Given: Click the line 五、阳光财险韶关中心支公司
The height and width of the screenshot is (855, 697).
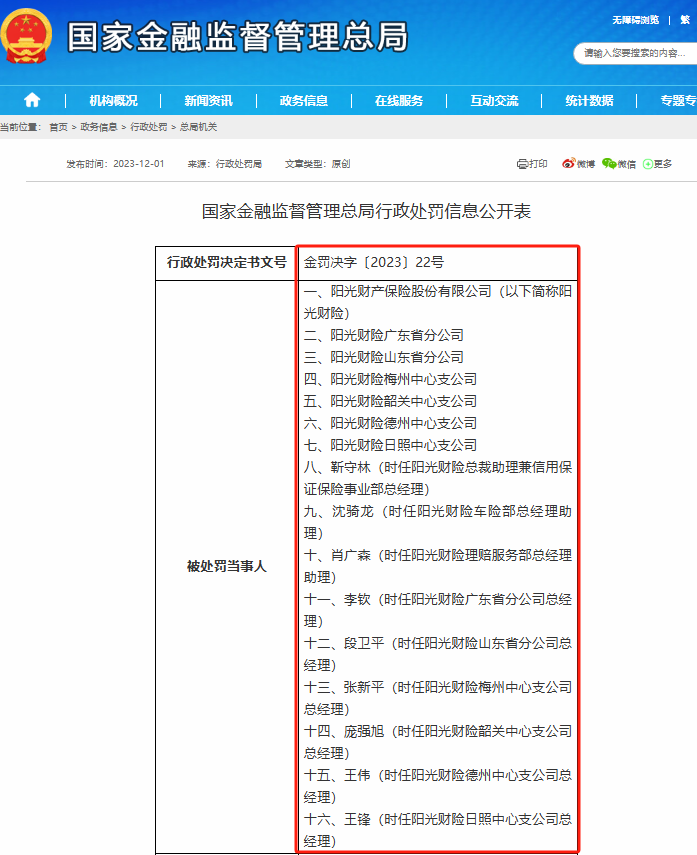Looking at the screenshot, I should pyautogui.click(x=390, y=401).
